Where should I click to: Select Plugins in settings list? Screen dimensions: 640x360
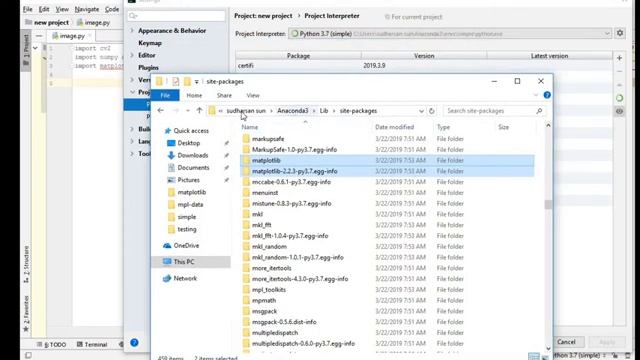pos(148,67)
